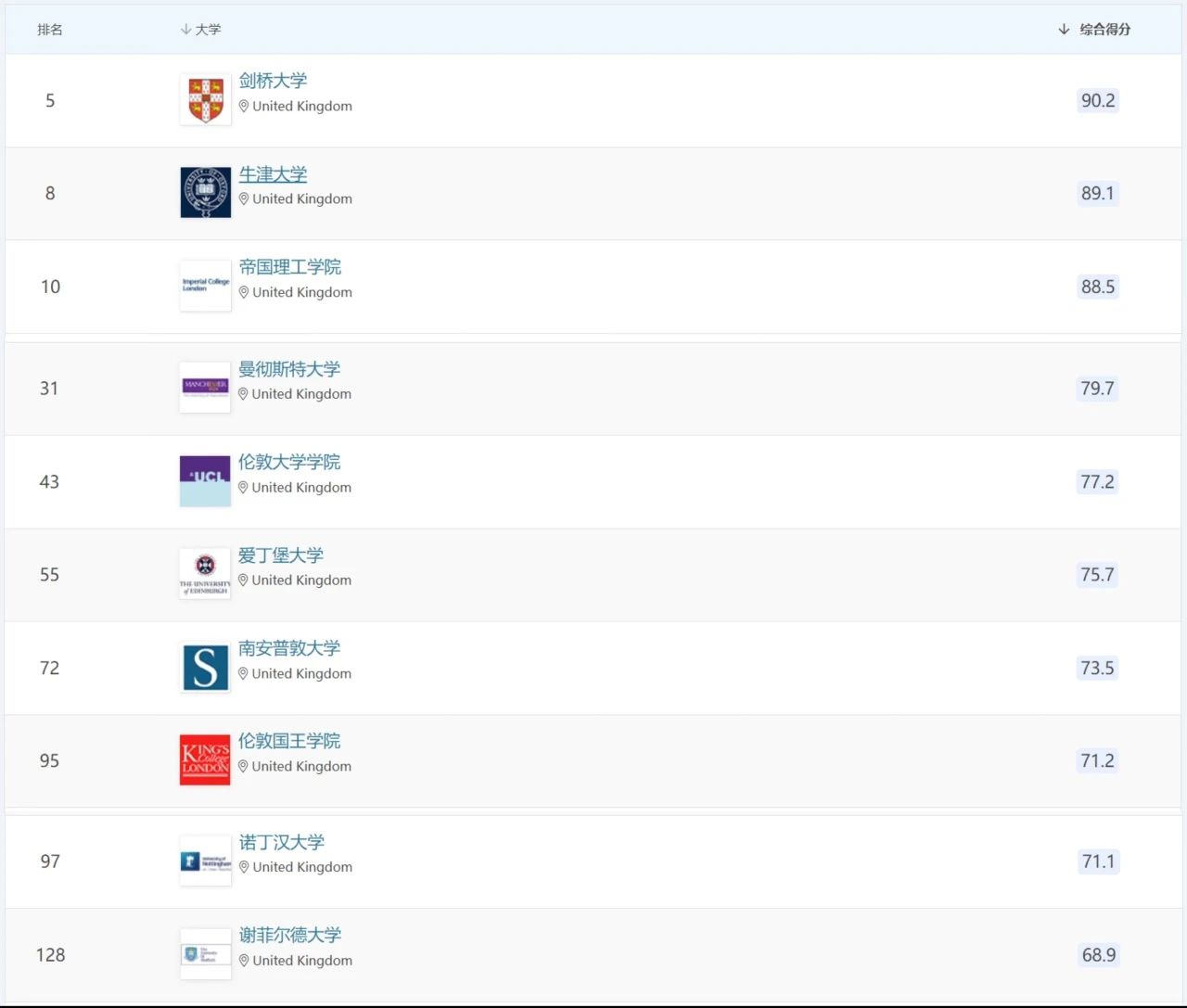Click location pin icon under 伦敦大学学院
Viewport: 1187px width, 1008px height.
point(243,488)
